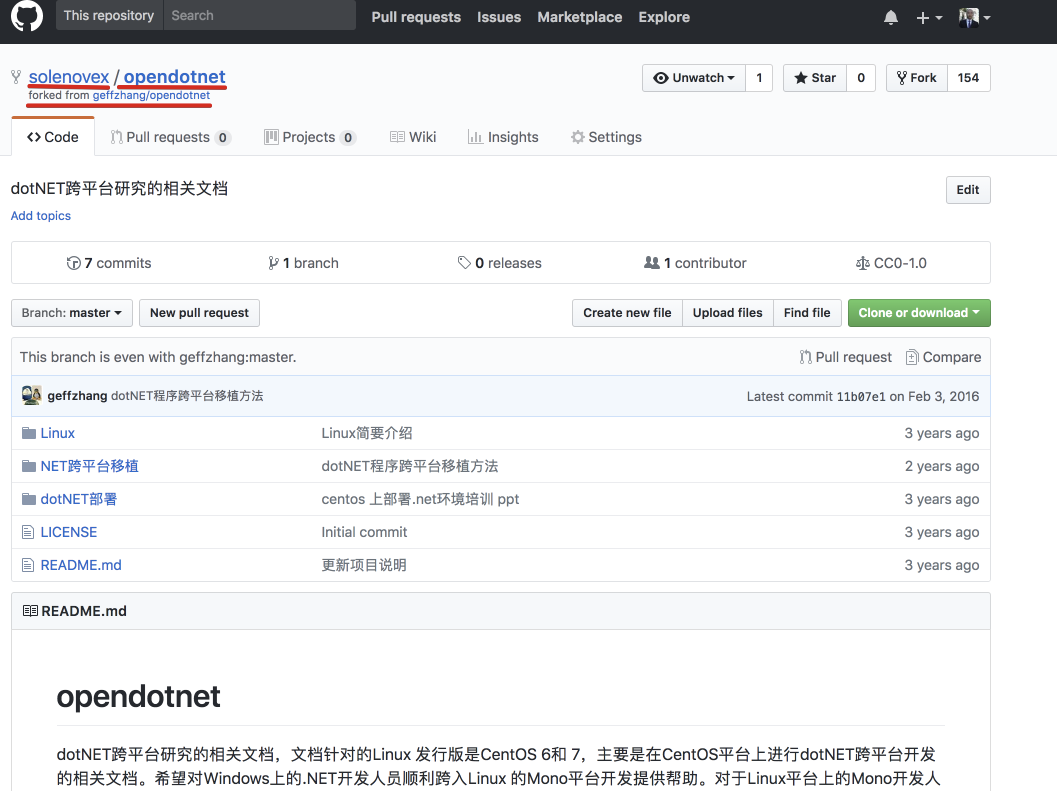Image resolution: width=1057 pixels, height=791 pixels.
Task: Open the notifications bell icon
Action: point(890,18)
